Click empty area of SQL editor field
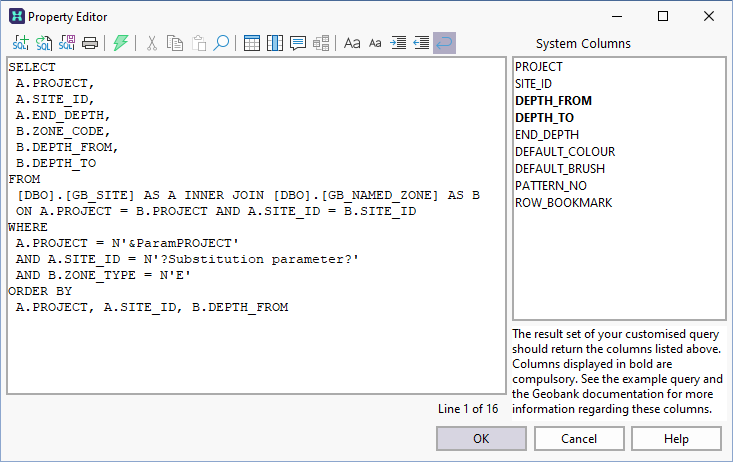This screenshot has height=462, width=733. (256, 355)
